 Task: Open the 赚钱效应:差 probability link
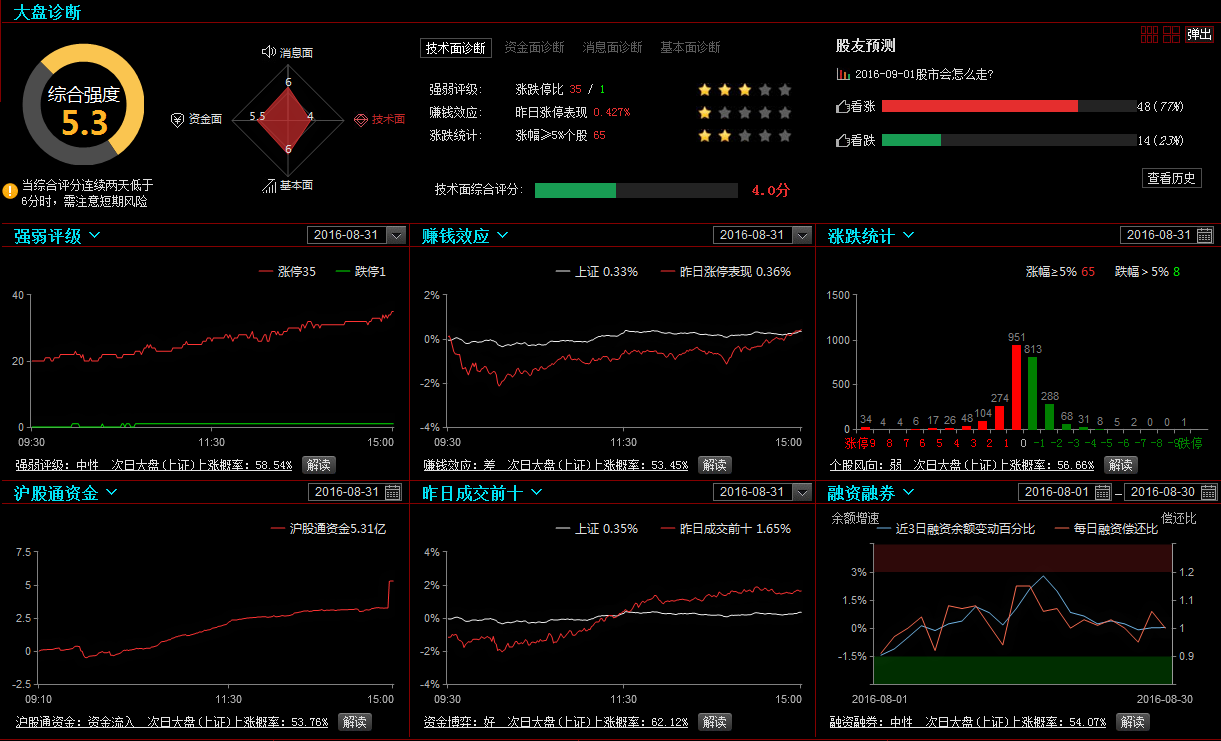pos(556,465)
